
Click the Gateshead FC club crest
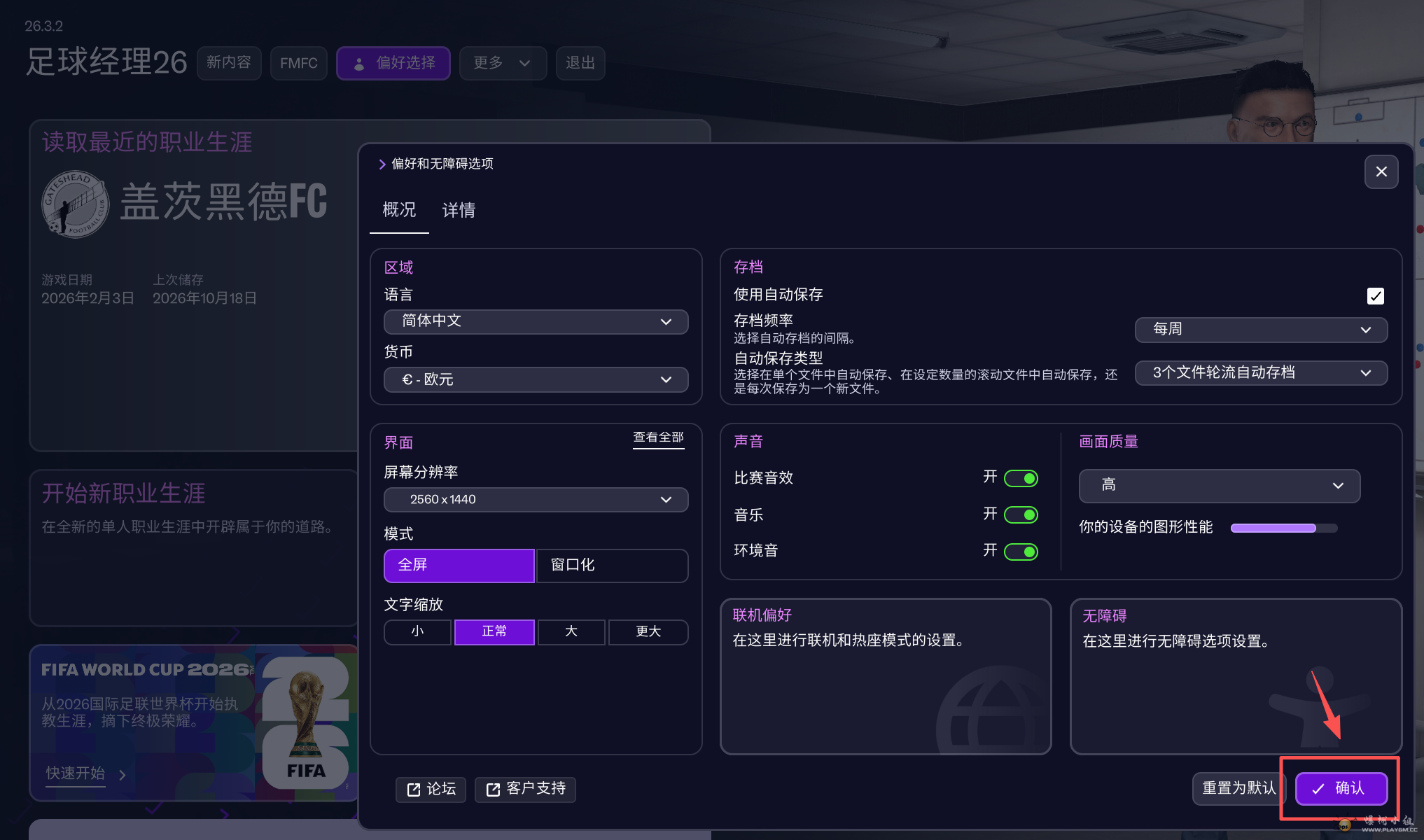coord(75,204)
